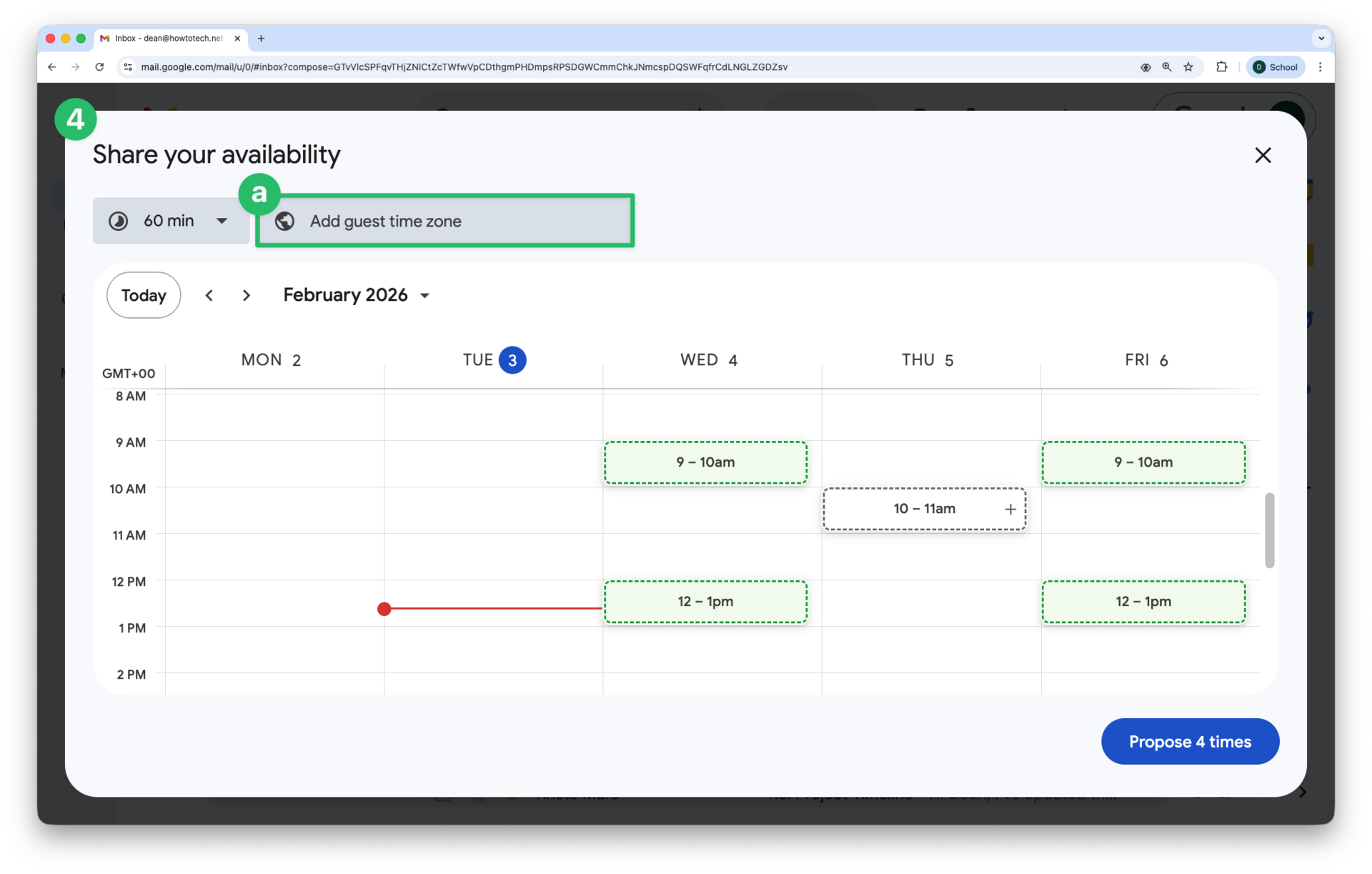Open the Chrome three-dot menu
This screenshot has height=874, width=1372.
pyautogui.click(x=1321, y=66)
